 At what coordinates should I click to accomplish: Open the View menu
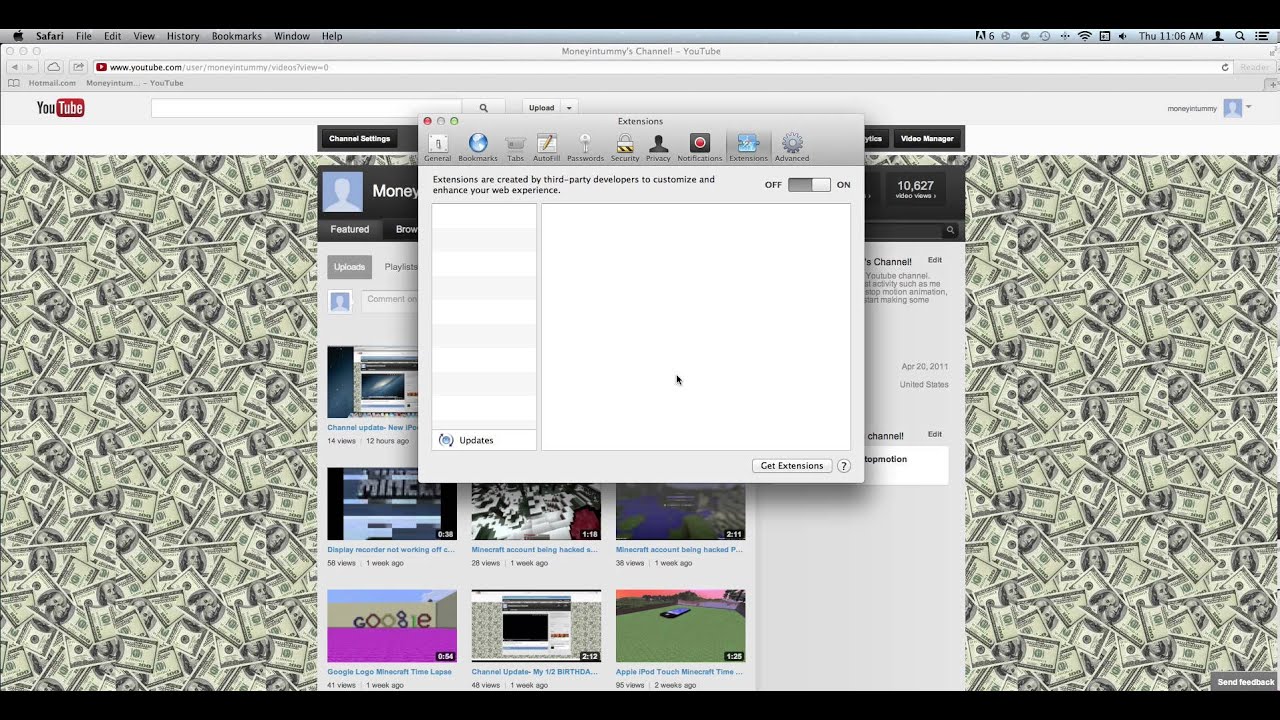click(x=144, y=36)
